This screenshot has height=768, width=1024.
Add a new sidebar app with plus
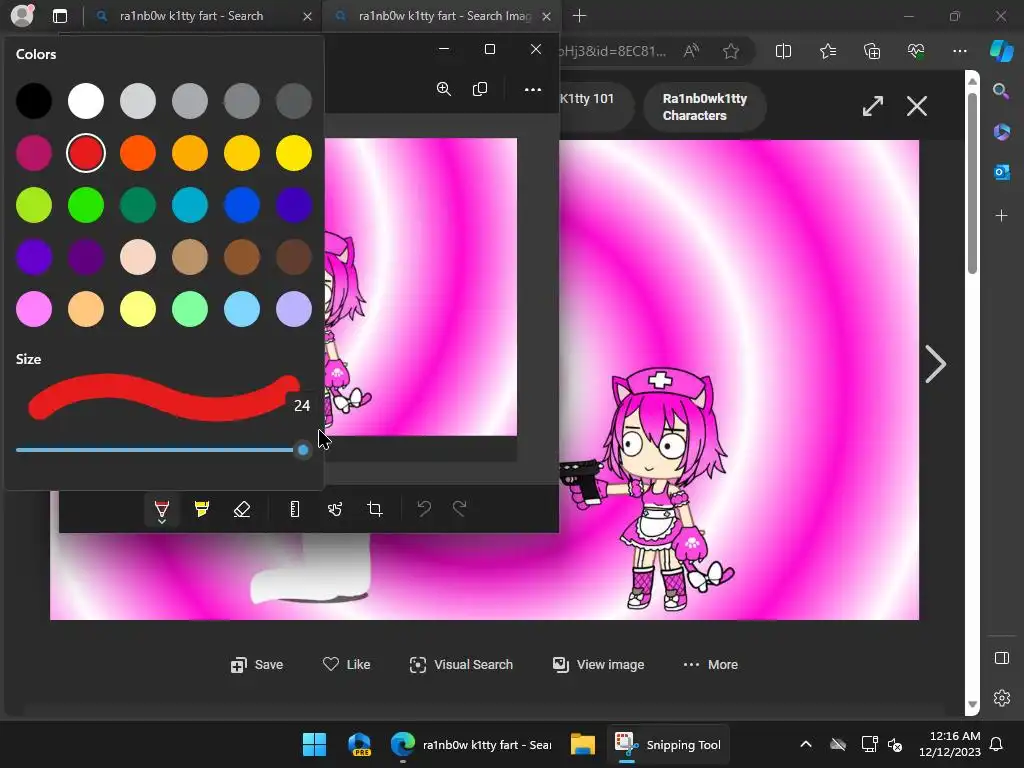point(1001,216)
